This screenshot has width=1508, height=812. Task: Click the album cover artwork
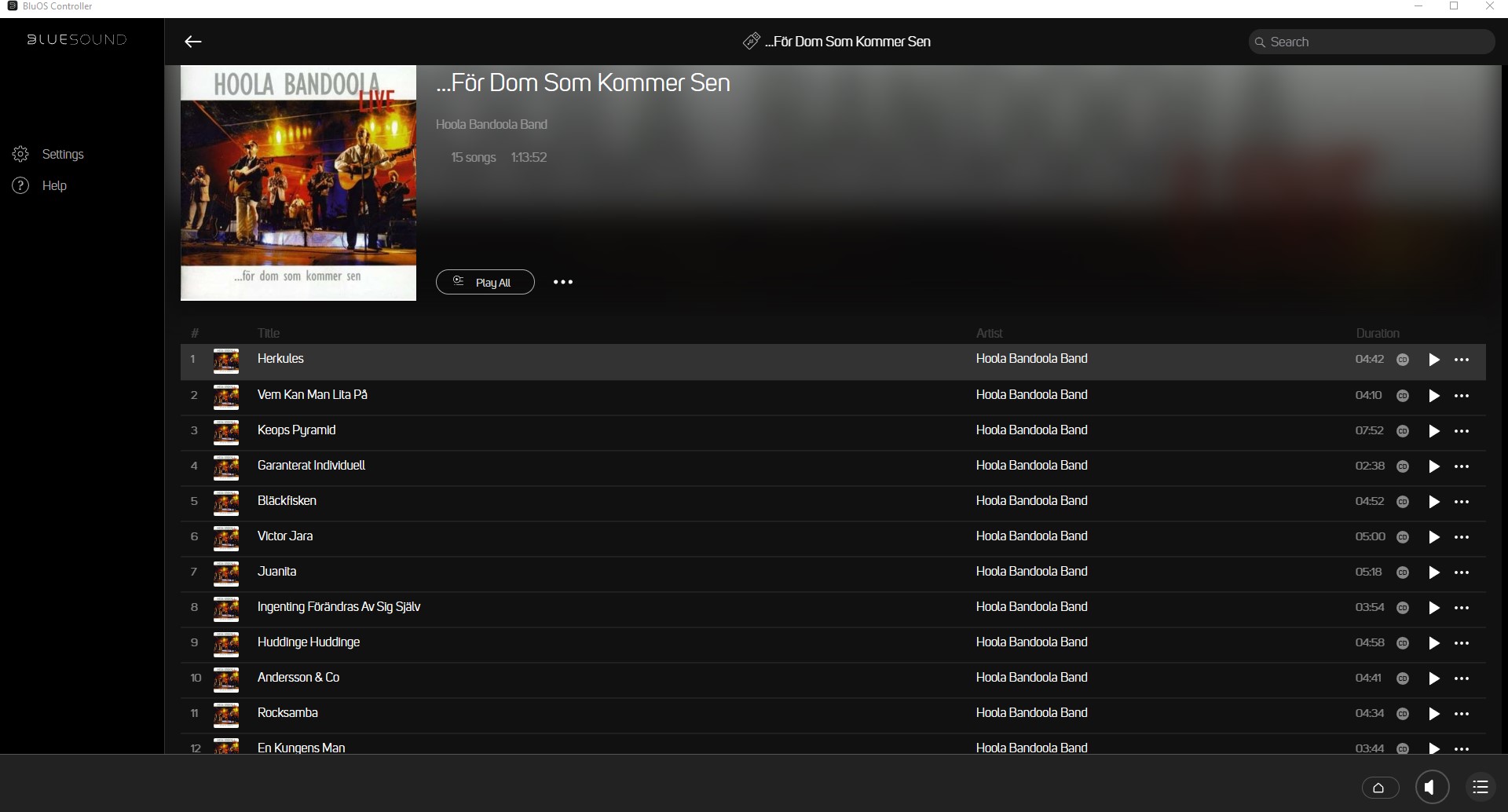click(x=298, y=183)
